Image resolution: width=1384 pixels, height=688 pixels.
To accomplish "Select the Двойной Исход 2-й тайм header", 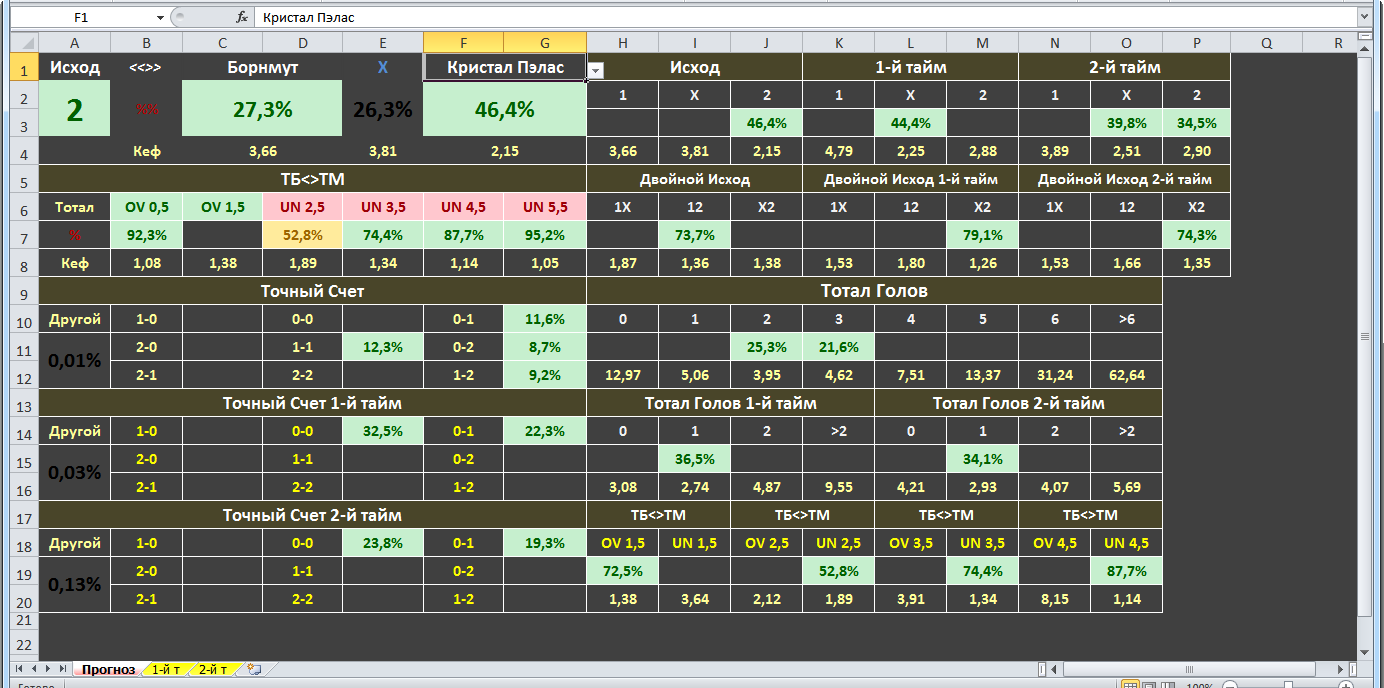I will tap(1125, 180).
